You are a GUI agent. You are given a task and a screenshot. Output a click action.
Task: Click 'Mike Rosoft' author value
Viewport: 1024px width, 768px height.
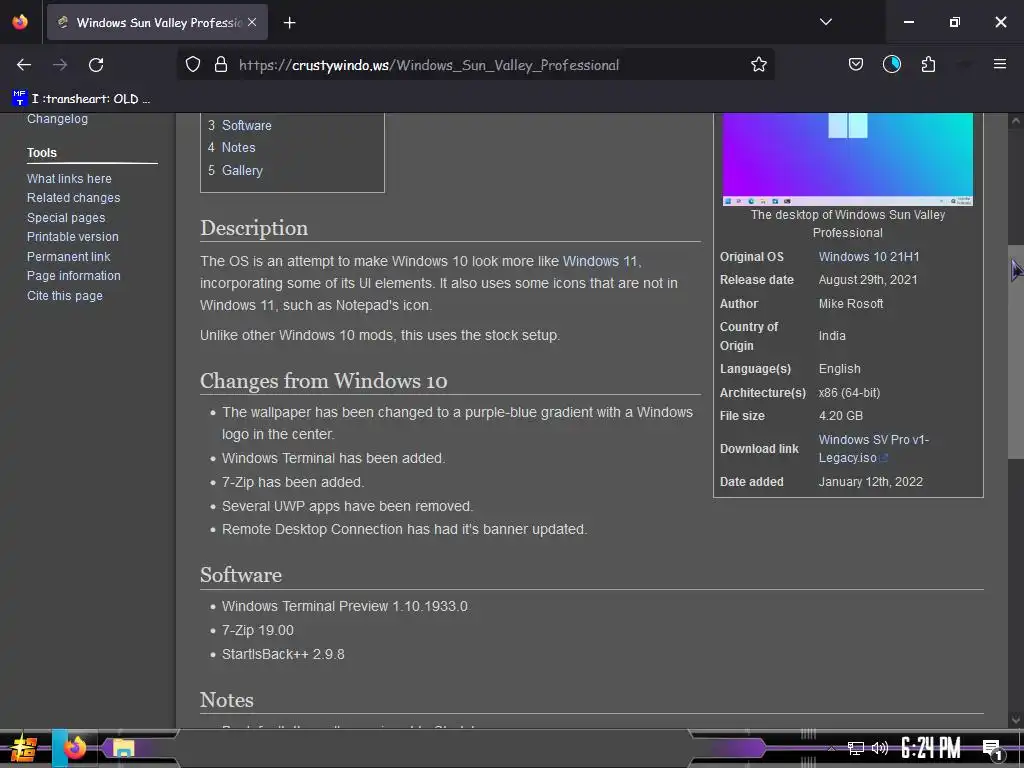(851, 304)
